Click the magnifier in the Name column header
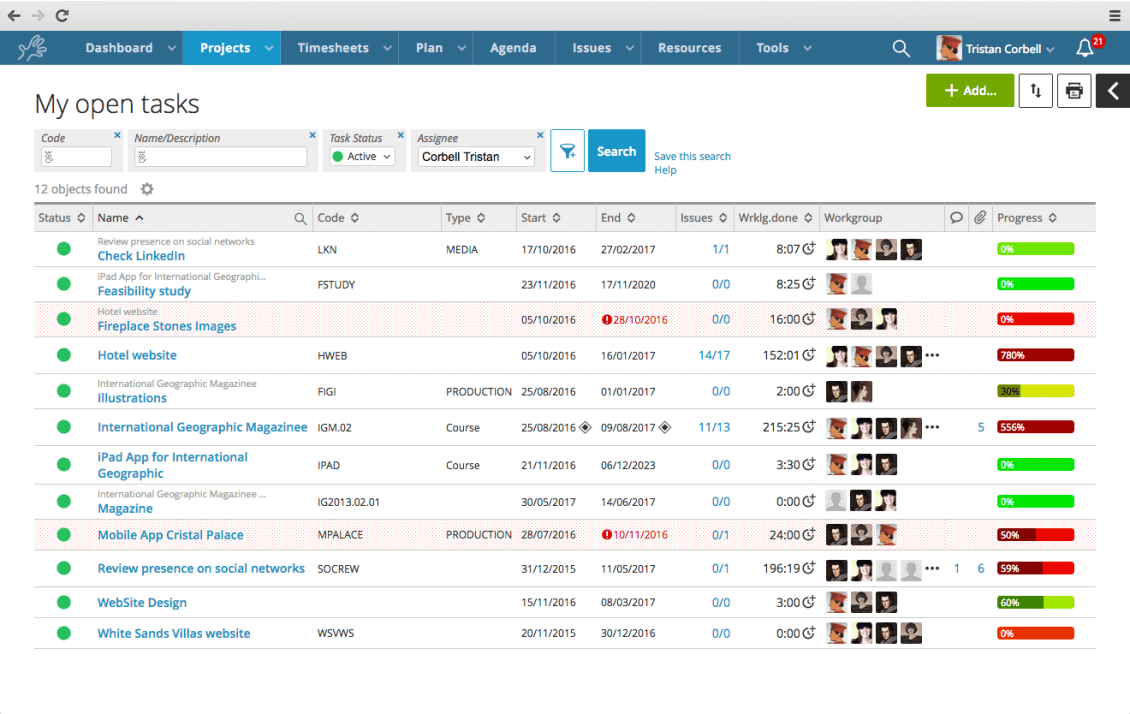 [300, 217]
